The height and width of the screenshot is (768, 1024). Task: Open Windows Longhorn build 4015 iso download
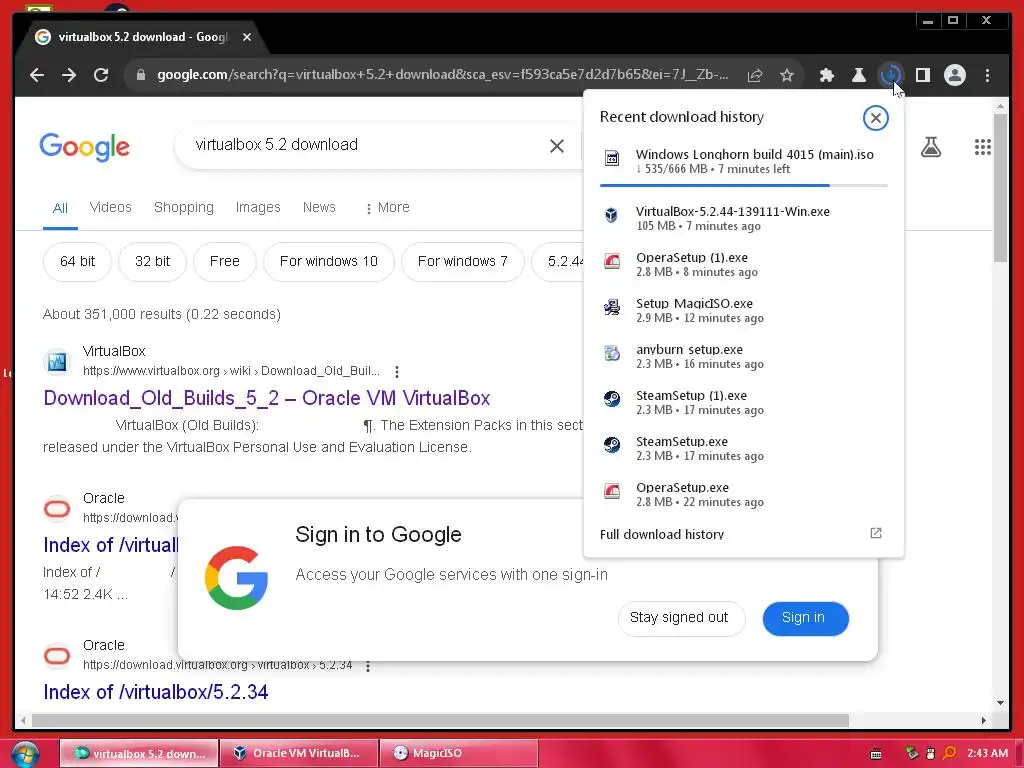(x=743, y=161)
